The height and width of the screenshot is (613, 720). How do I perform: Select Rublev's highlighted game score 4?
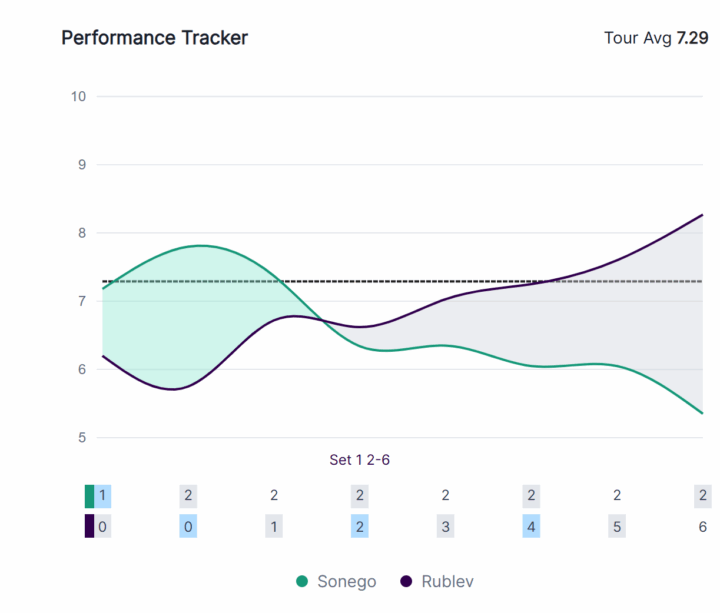[531, 527]
